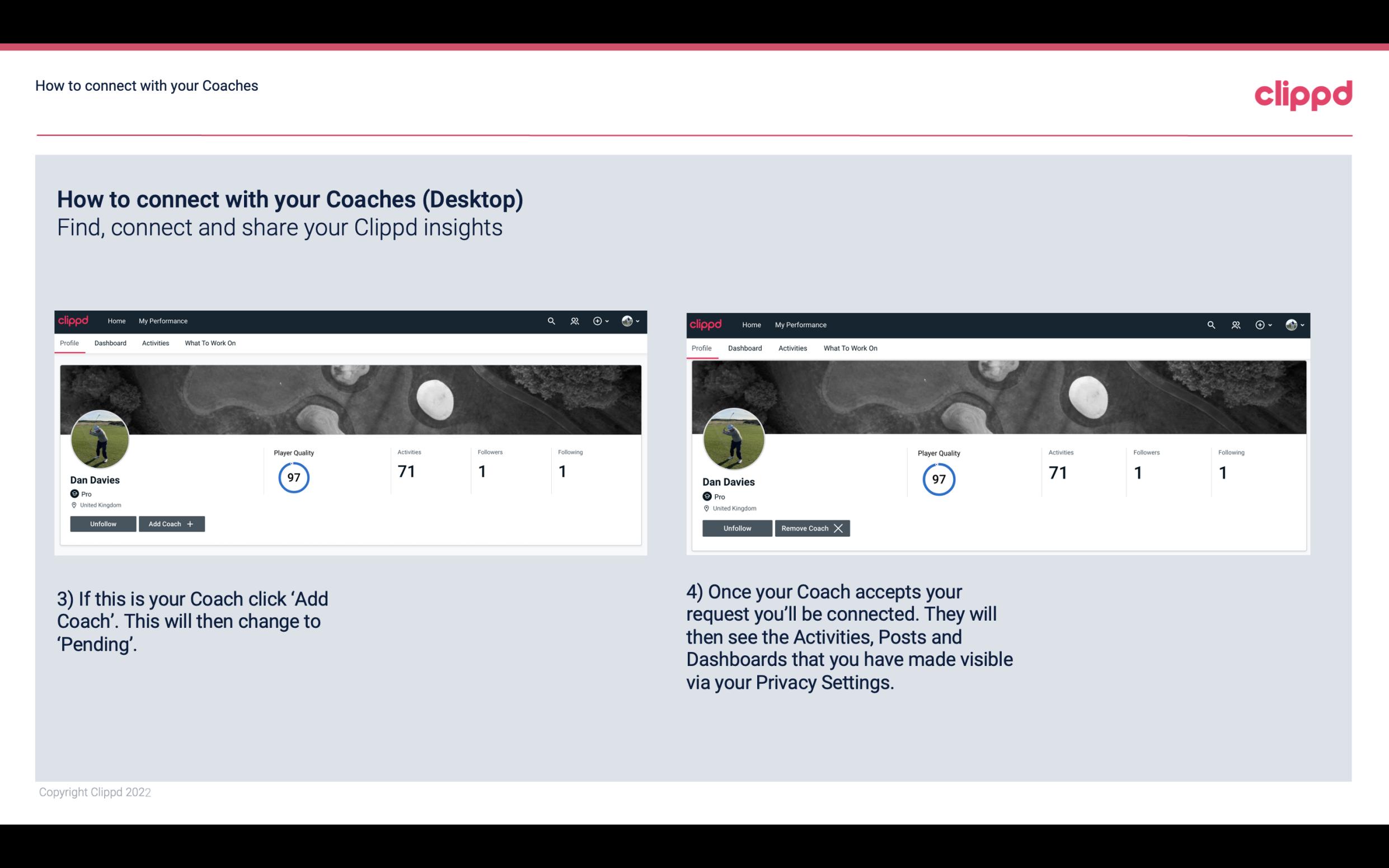
Task: Click 'Add Coach' button on left profile
Action: pos(171,523)
